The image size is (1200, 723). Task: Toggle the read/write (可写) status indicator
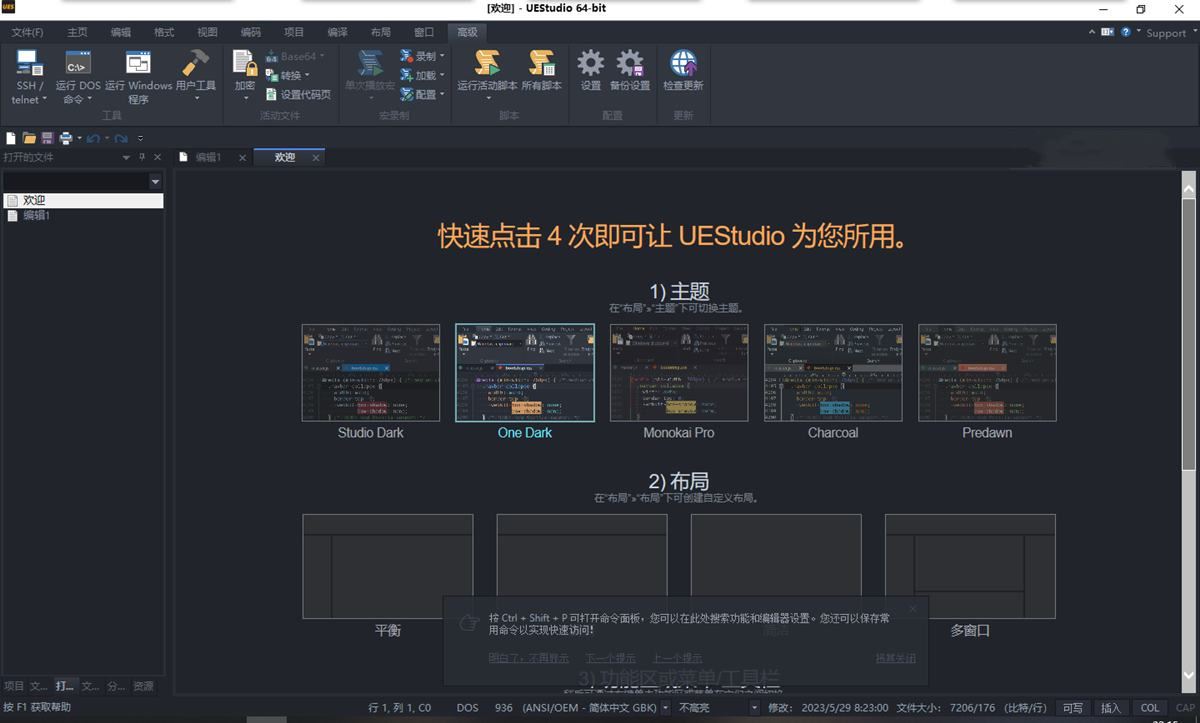pyautogui.click(x=1073, y=708)
